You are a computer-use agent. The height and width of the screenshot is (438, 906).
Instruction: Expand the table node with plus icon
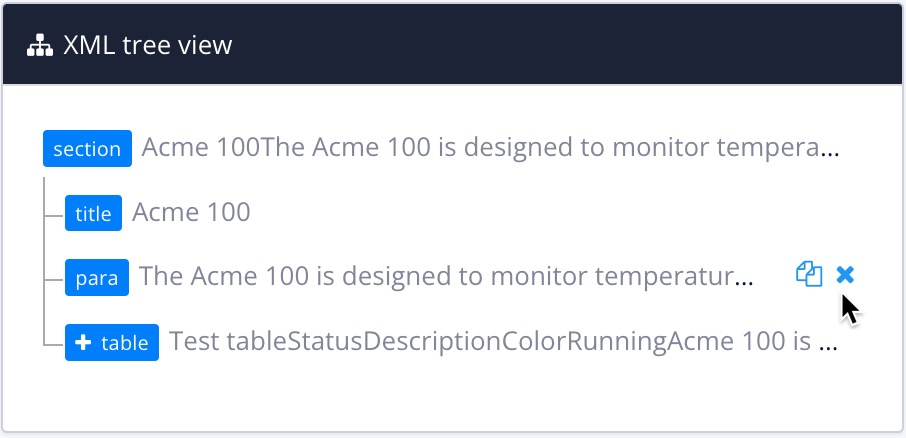point(83,343)
